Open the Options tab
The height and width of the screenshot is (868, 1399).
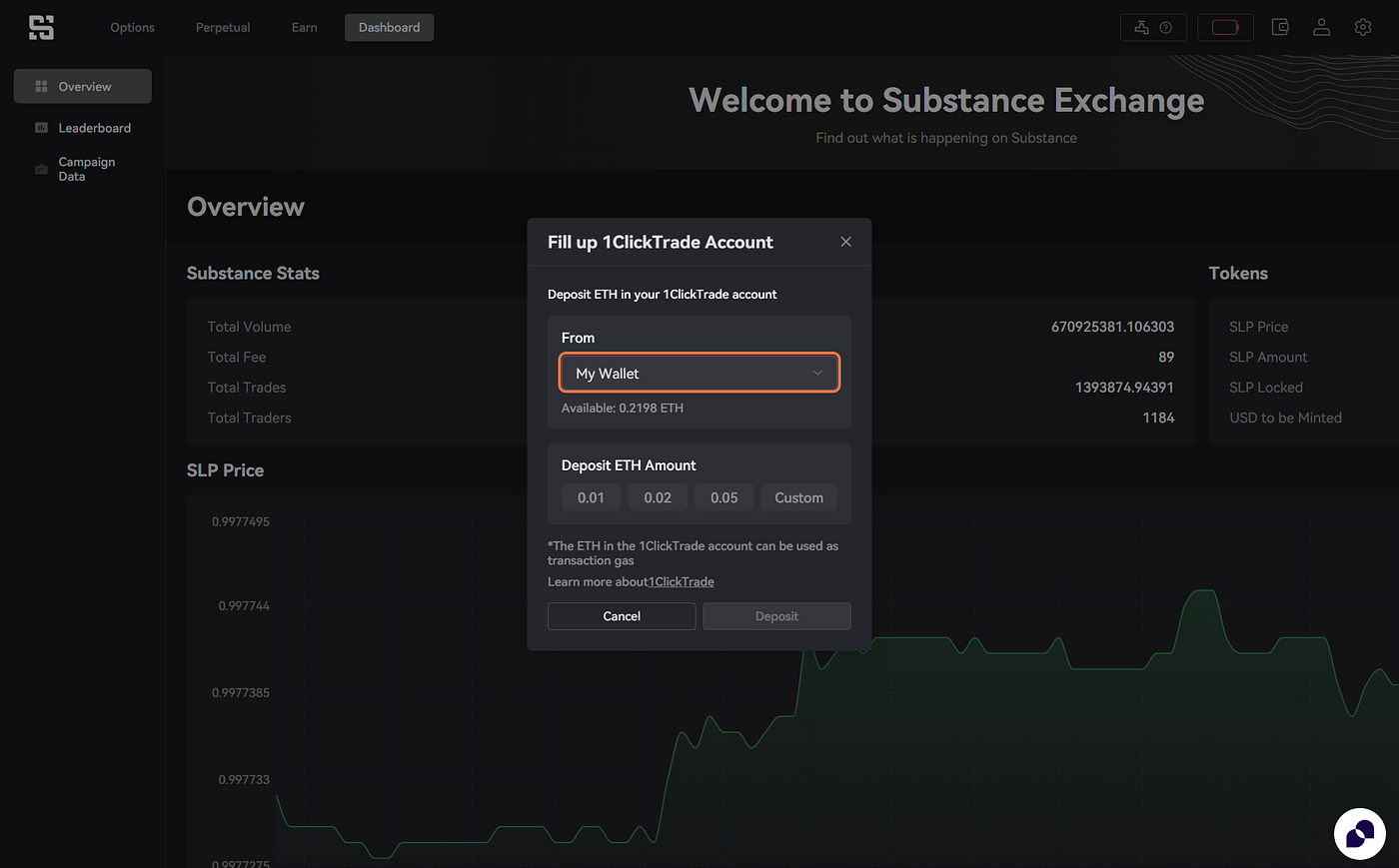132,28
